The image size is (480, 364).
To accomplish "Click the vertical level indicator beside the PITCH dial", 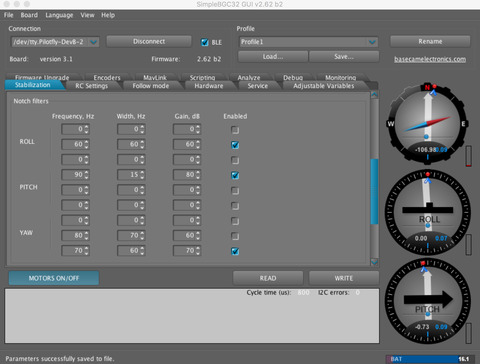I will click(x=469, y=333).
